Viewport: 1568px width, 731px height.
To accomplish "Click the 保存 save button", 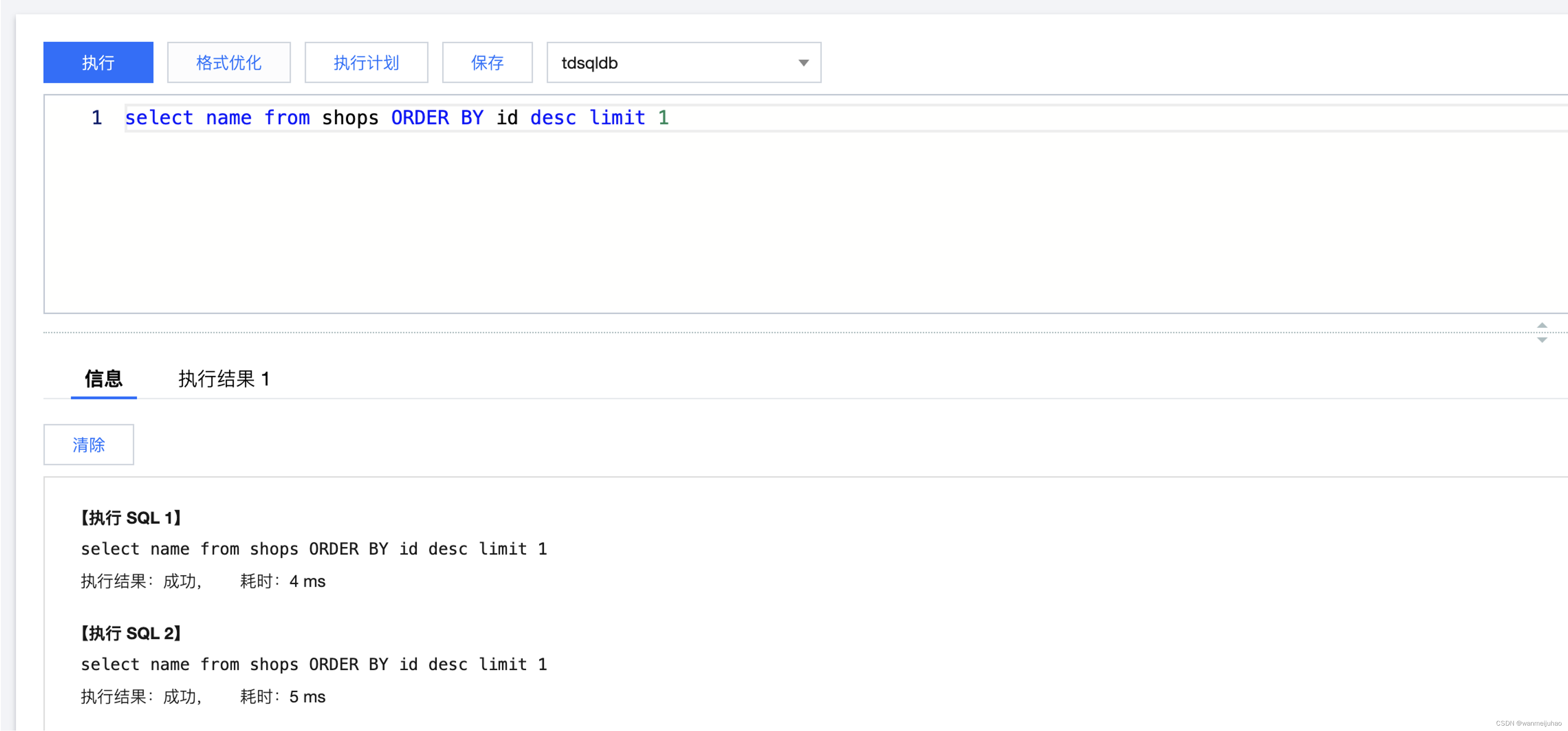I will tap(487, 62).
